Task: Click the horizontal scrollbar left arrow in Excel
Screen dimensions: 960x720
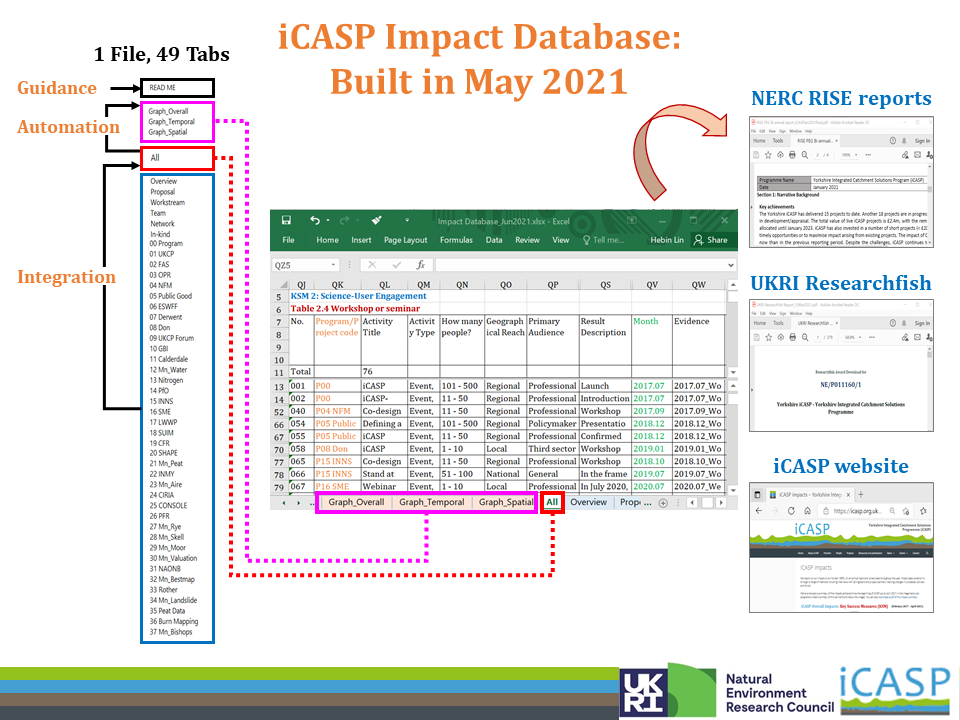Action: point(692,503)
